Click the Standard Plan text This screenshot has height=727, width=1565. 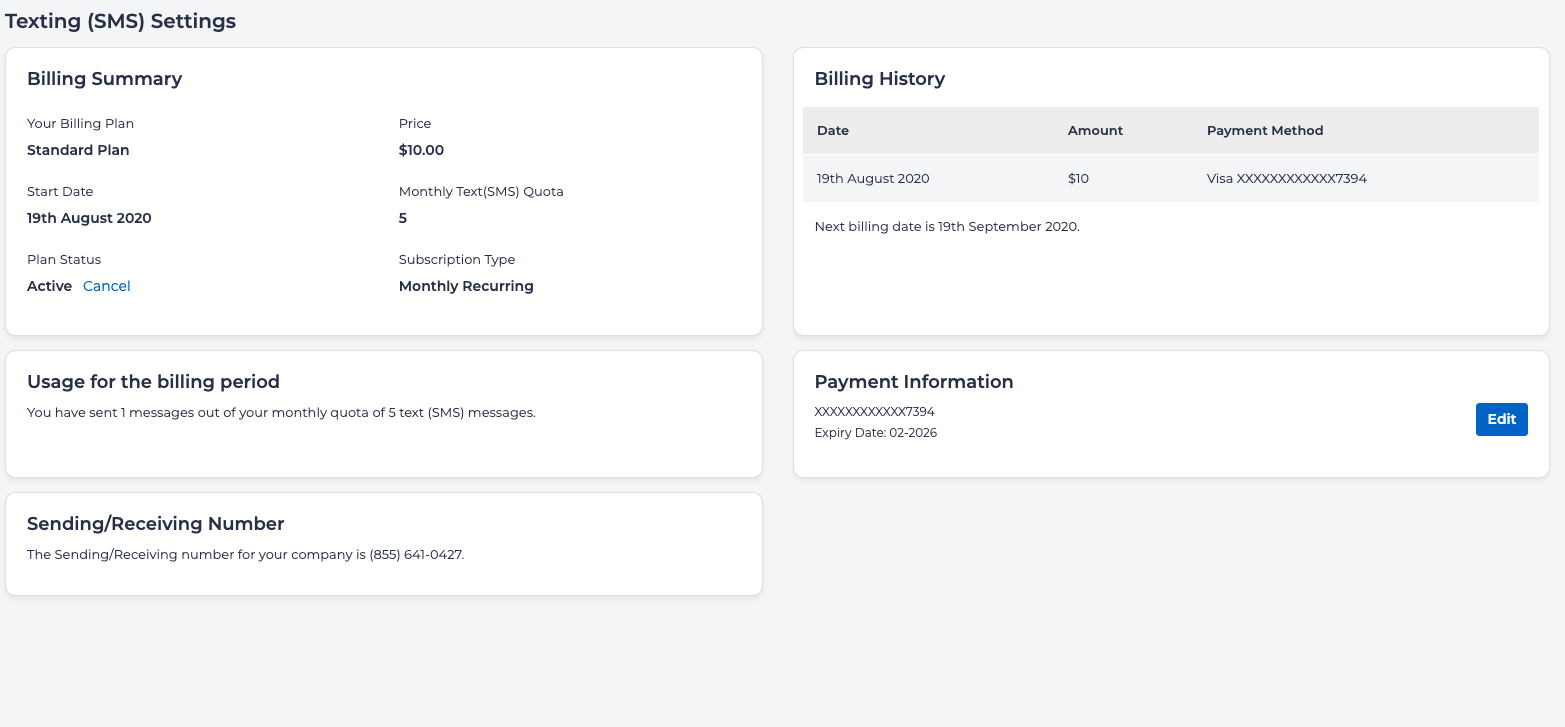pos(78,150)
